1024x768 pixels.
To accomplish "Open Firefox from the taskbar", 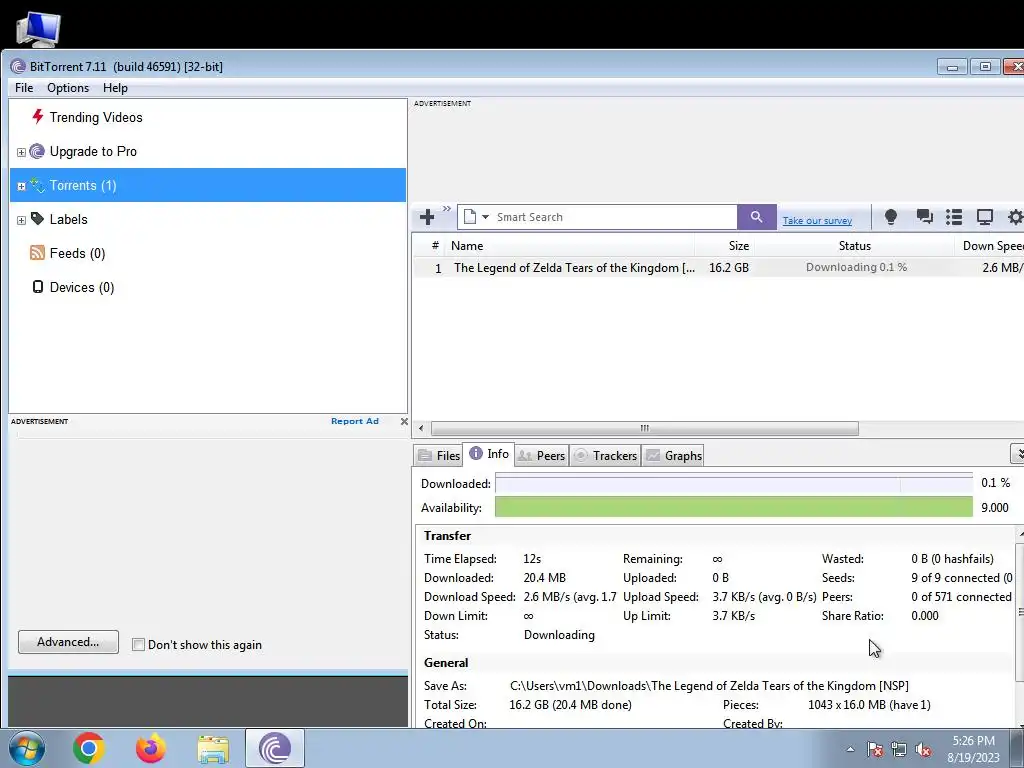I will (151, 748).
